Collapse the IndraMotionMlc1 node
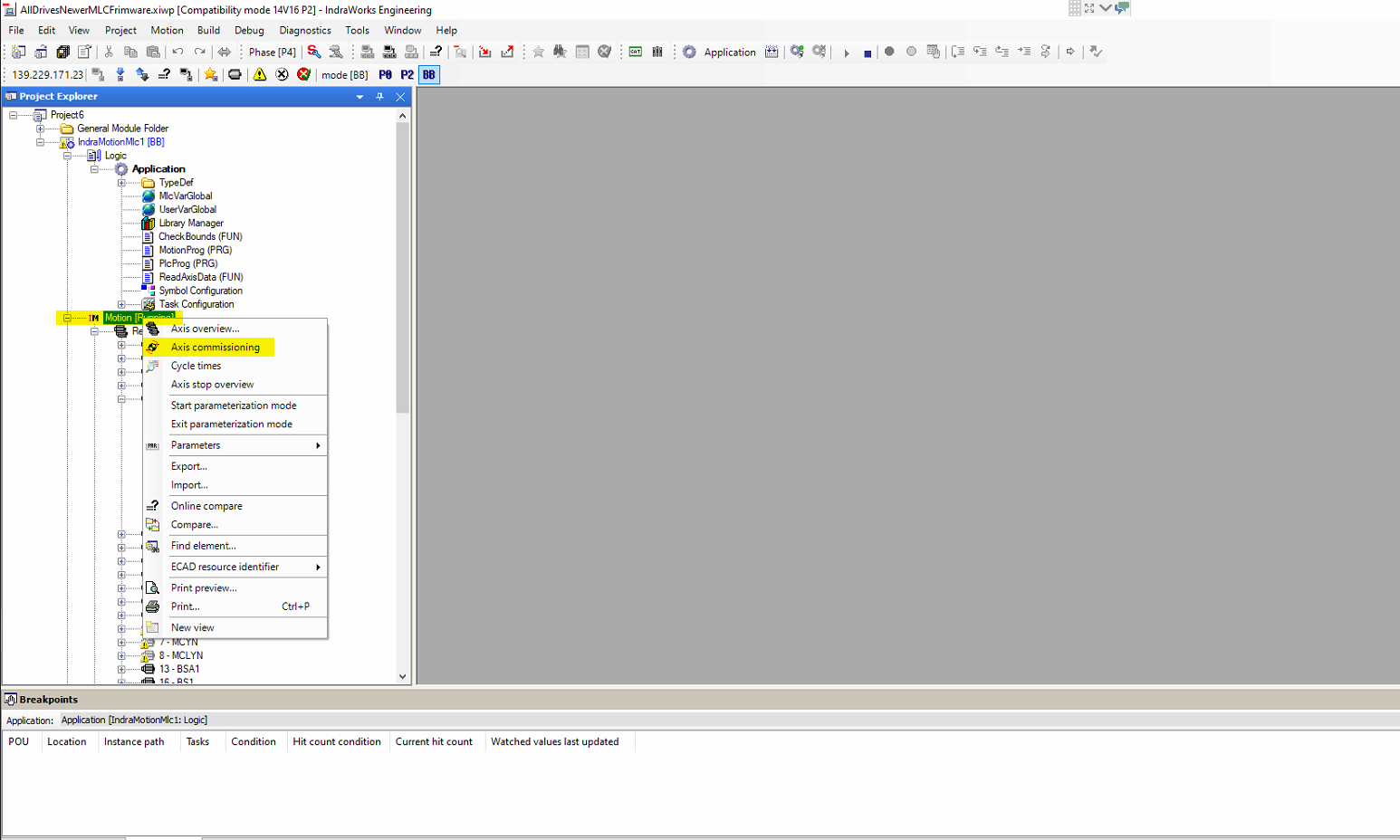Screen dimensions: 1400x840 tap(40, 142)
